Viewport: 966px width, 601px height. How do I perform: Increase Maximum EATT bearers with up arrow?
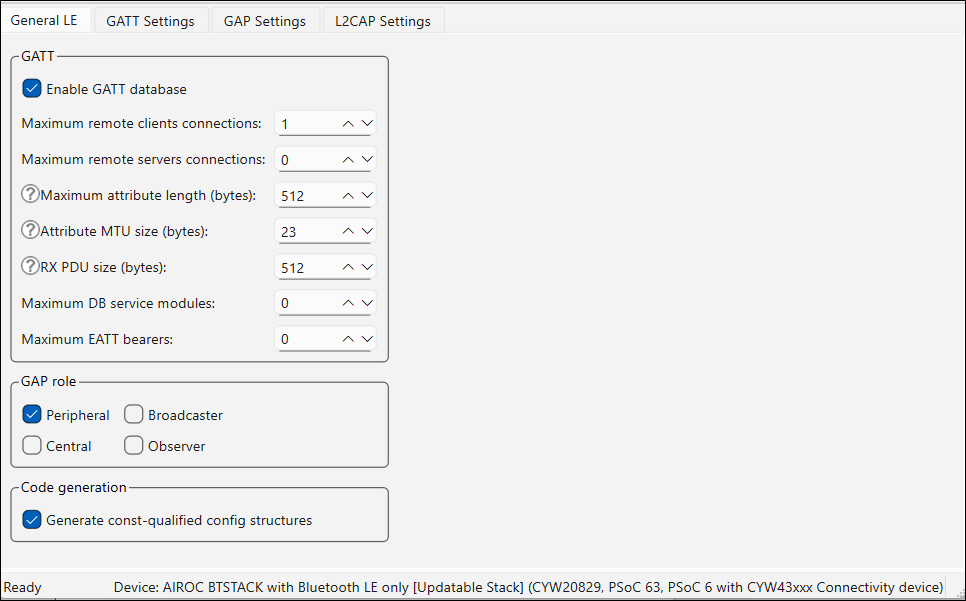pos(348,340)
